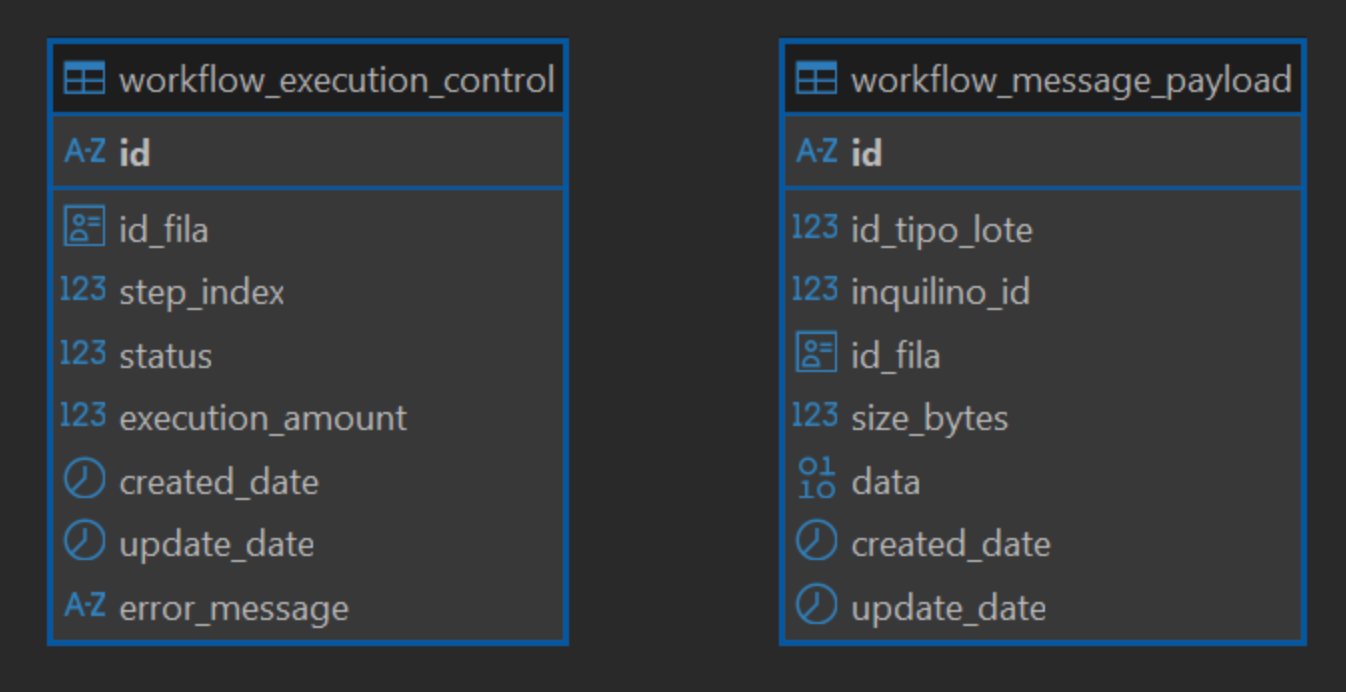The width and height of the screenshot is (1346, 692).
Task: Select the workflow_execution_control table header
Action: (336, 80)
